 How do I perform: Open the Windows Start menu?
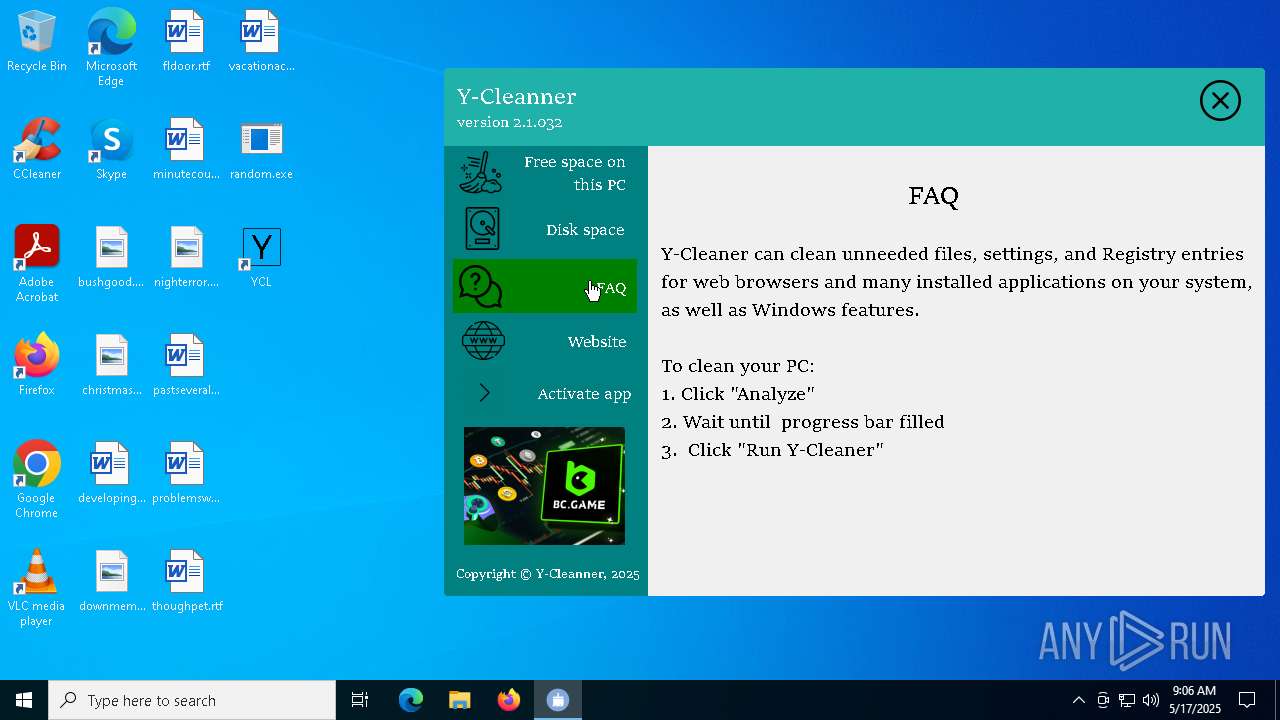click(24, 700)
